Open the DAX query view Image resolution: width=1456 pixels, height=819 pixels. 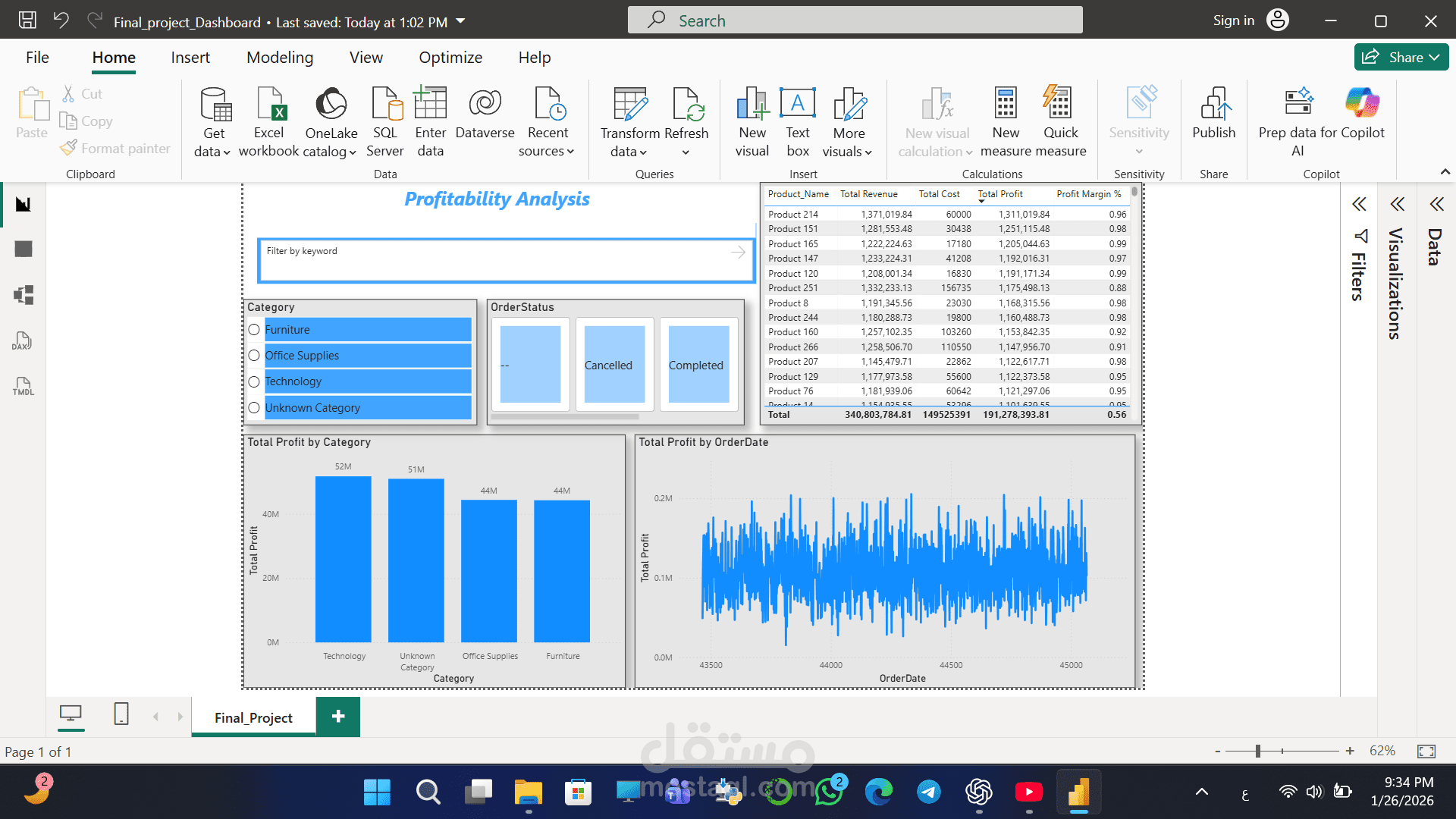23,340
